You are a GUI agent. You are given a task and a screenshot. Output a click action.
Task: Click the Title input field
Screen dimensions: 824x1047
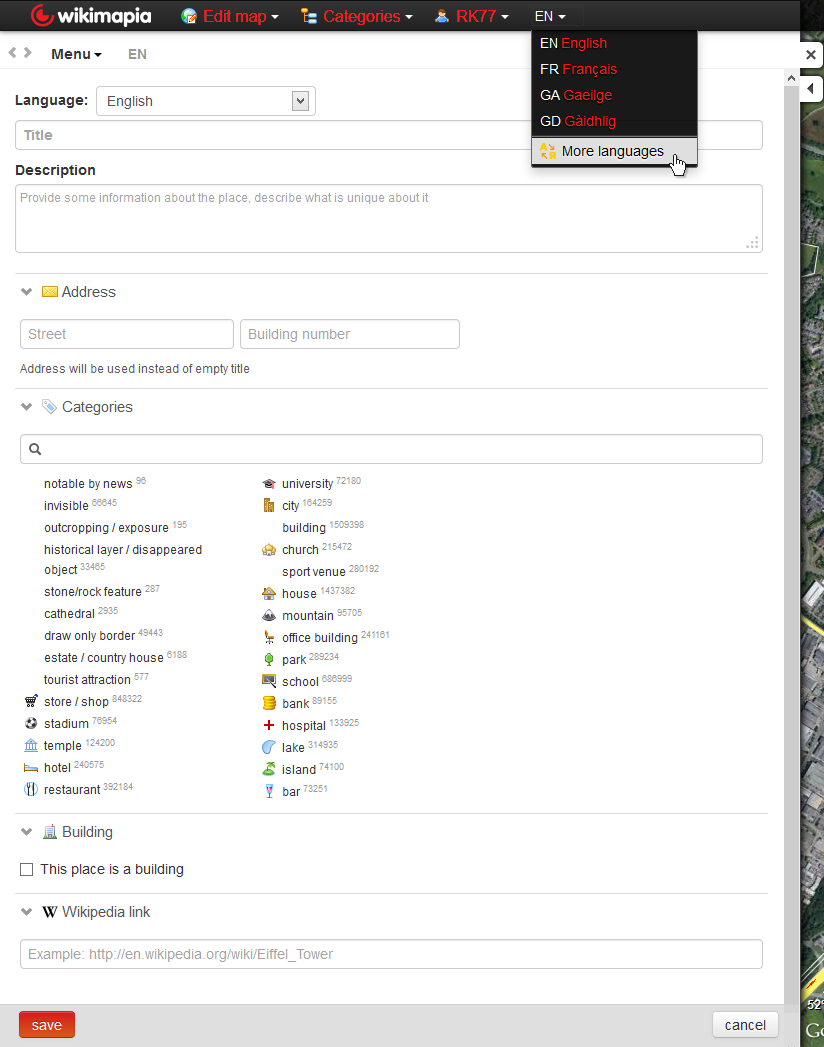click(388, 135)
